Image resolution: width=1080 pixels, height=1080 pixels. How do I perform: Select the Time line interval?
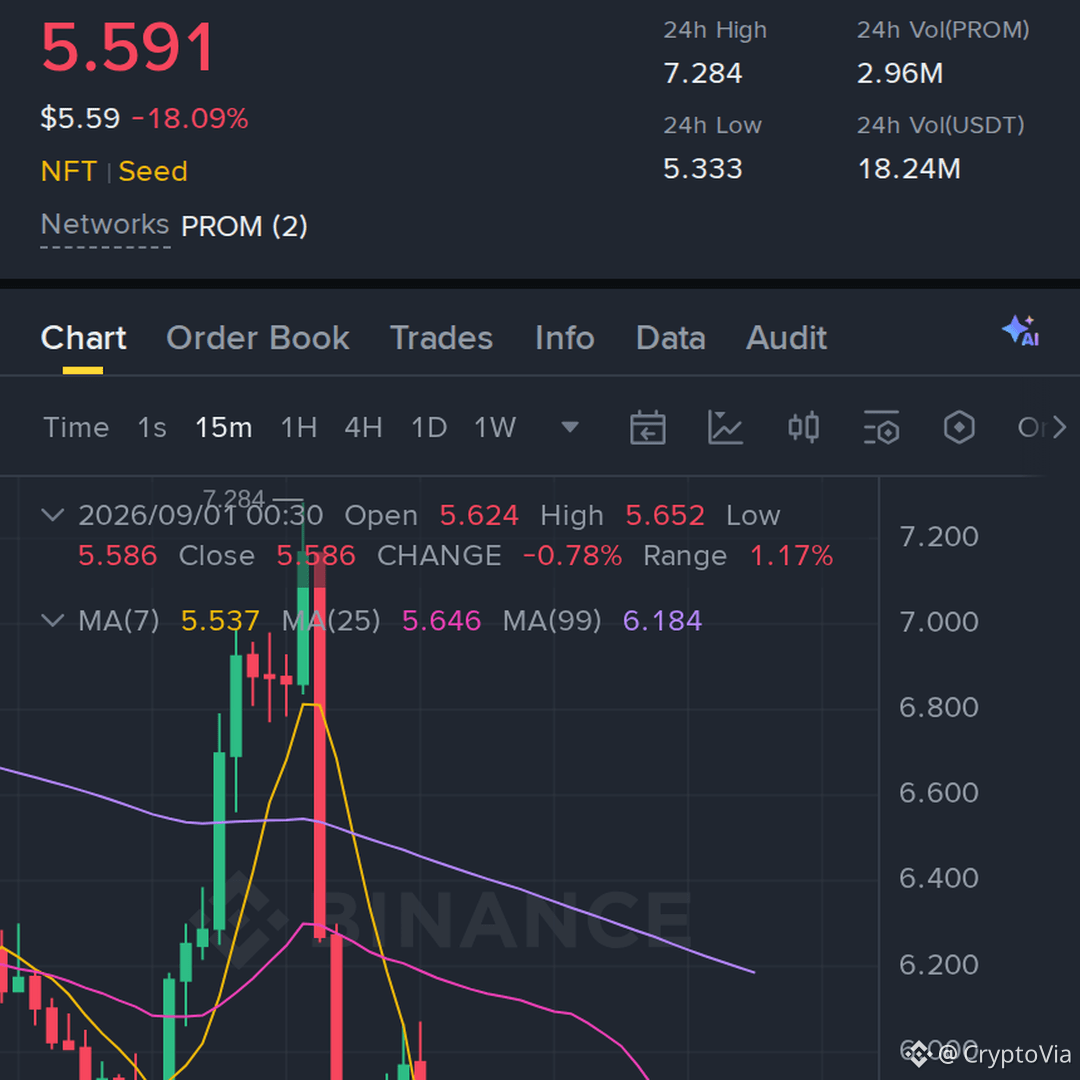(x=76, y=428)
